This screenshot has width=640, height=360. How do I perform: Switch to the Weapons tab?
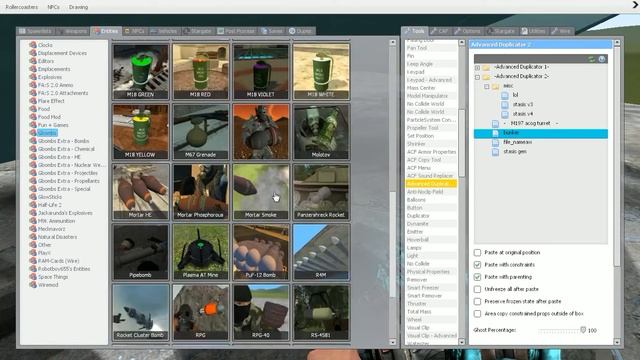[72, 31]
